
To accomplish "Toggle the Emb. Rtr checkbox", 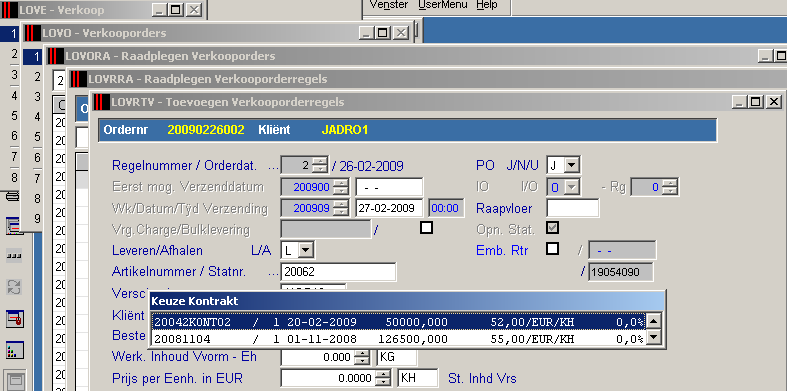I will click(552, 248).
